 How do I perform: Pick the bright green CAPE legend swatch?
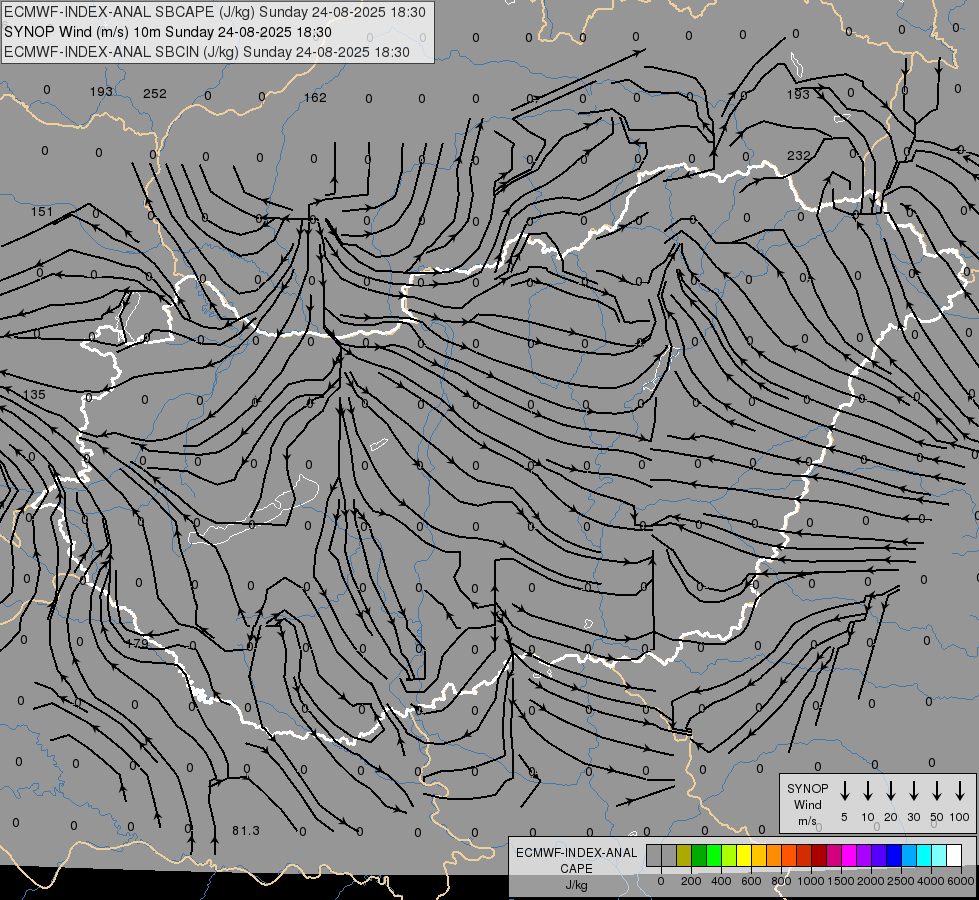pyautogui.click(x=714, y=855)
